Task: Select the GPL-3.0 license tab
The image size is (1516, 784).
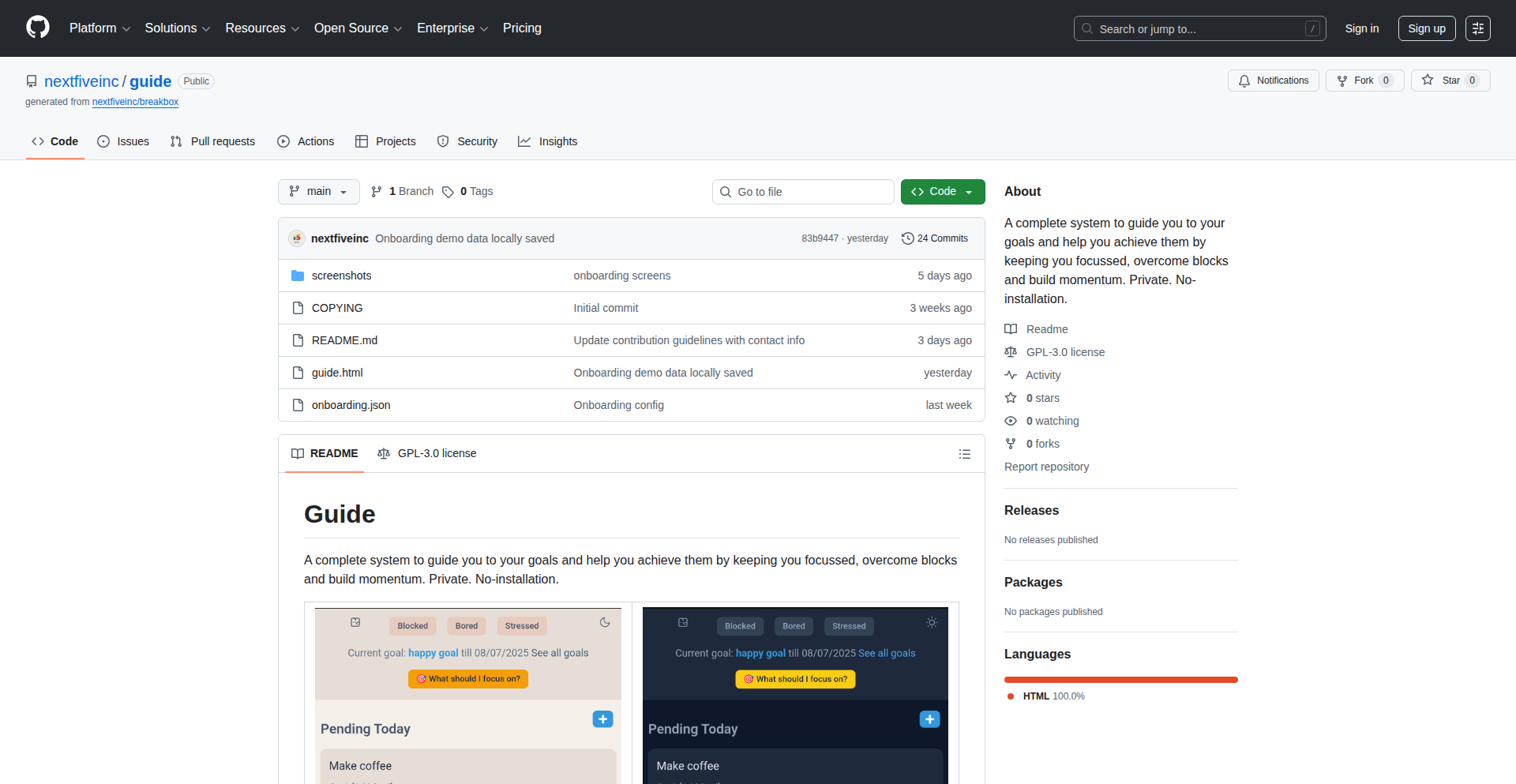Action: (x=427, y=454)
